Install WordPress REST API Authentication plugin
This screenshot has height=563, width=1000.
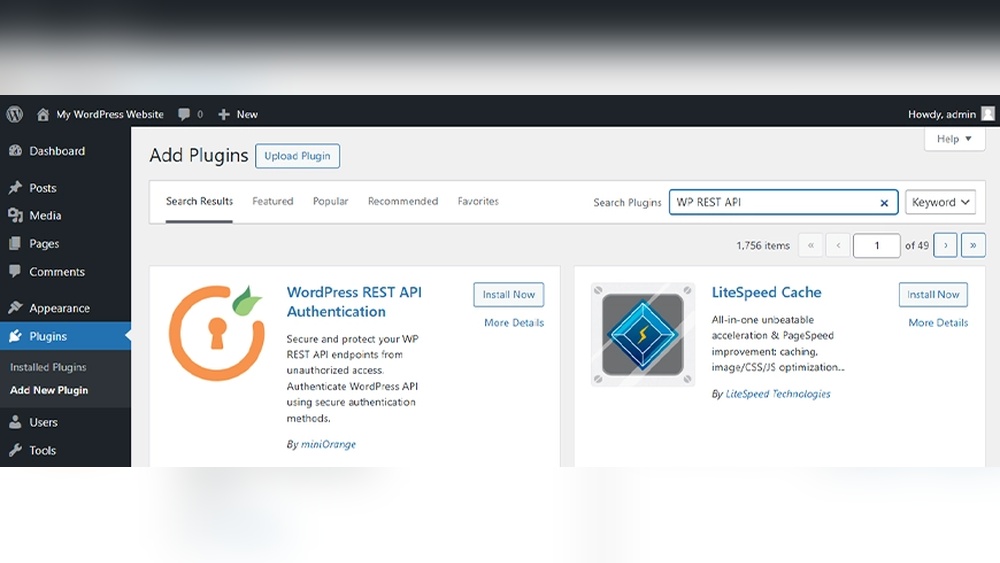[x=508, y=295]
